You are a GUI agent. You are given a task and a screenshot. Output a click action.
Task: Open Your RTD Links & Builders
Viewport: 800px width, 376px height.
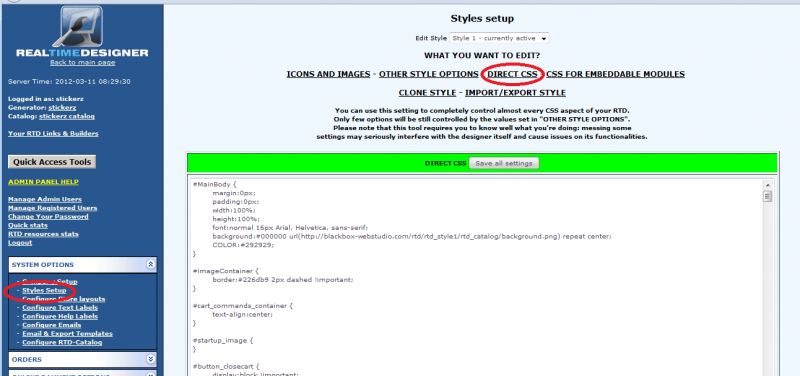(x=53, y=134)
